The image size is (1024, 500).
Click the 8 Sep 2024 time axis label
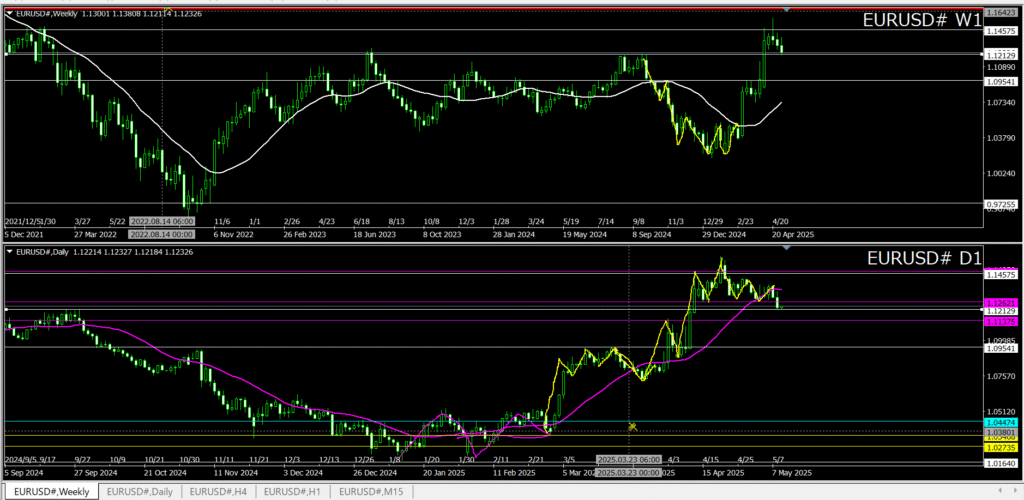pyautogui.click(x=650, y=234)
